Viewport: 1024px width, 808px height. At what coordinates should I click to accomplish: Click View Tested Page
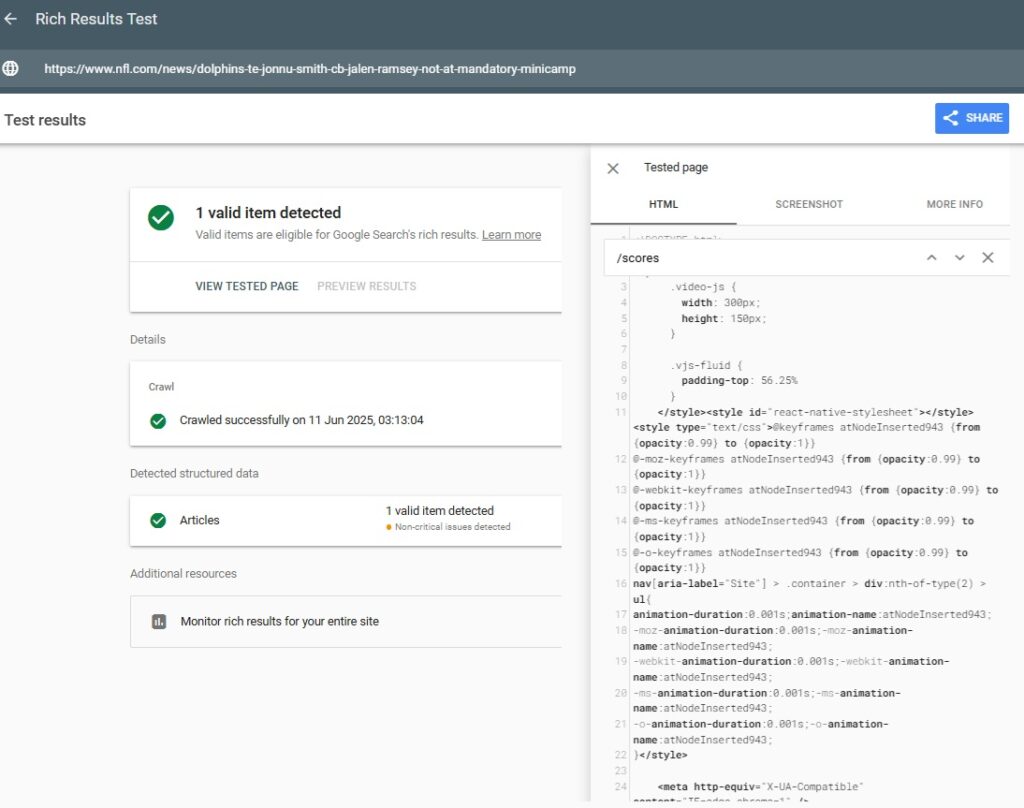246,286
